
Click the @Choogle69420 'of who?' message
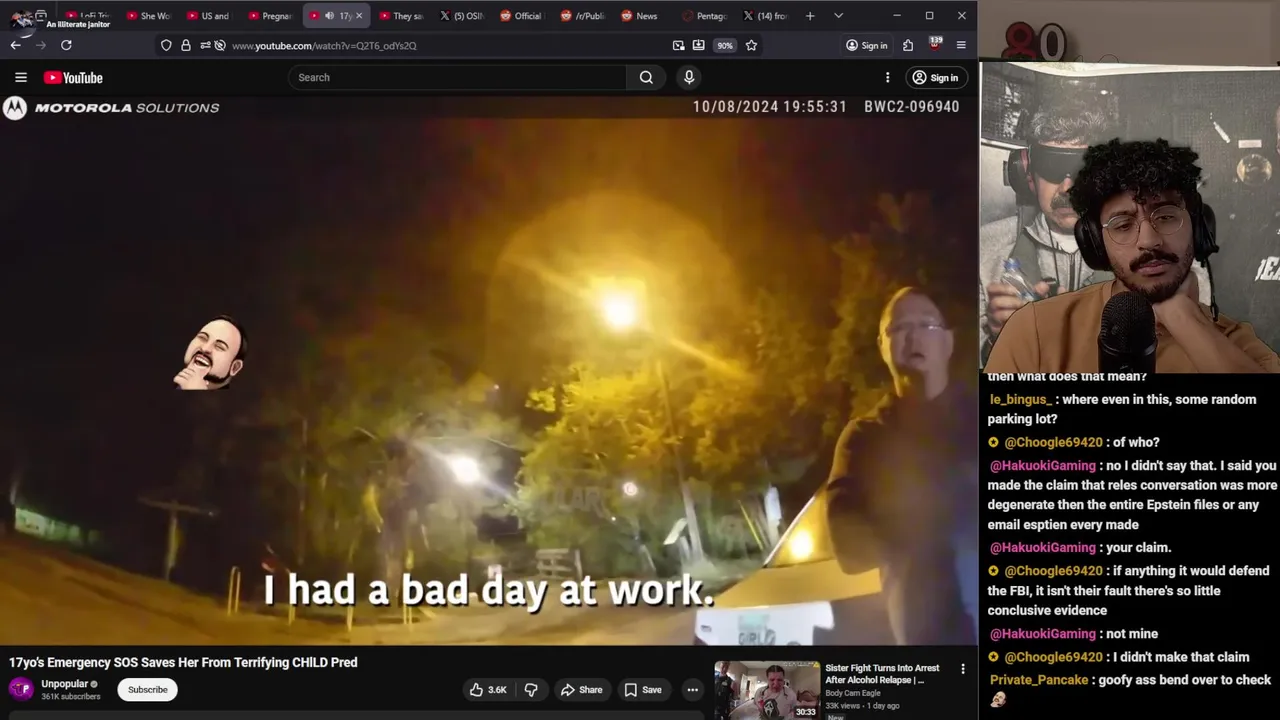[x=1073, y=442]
